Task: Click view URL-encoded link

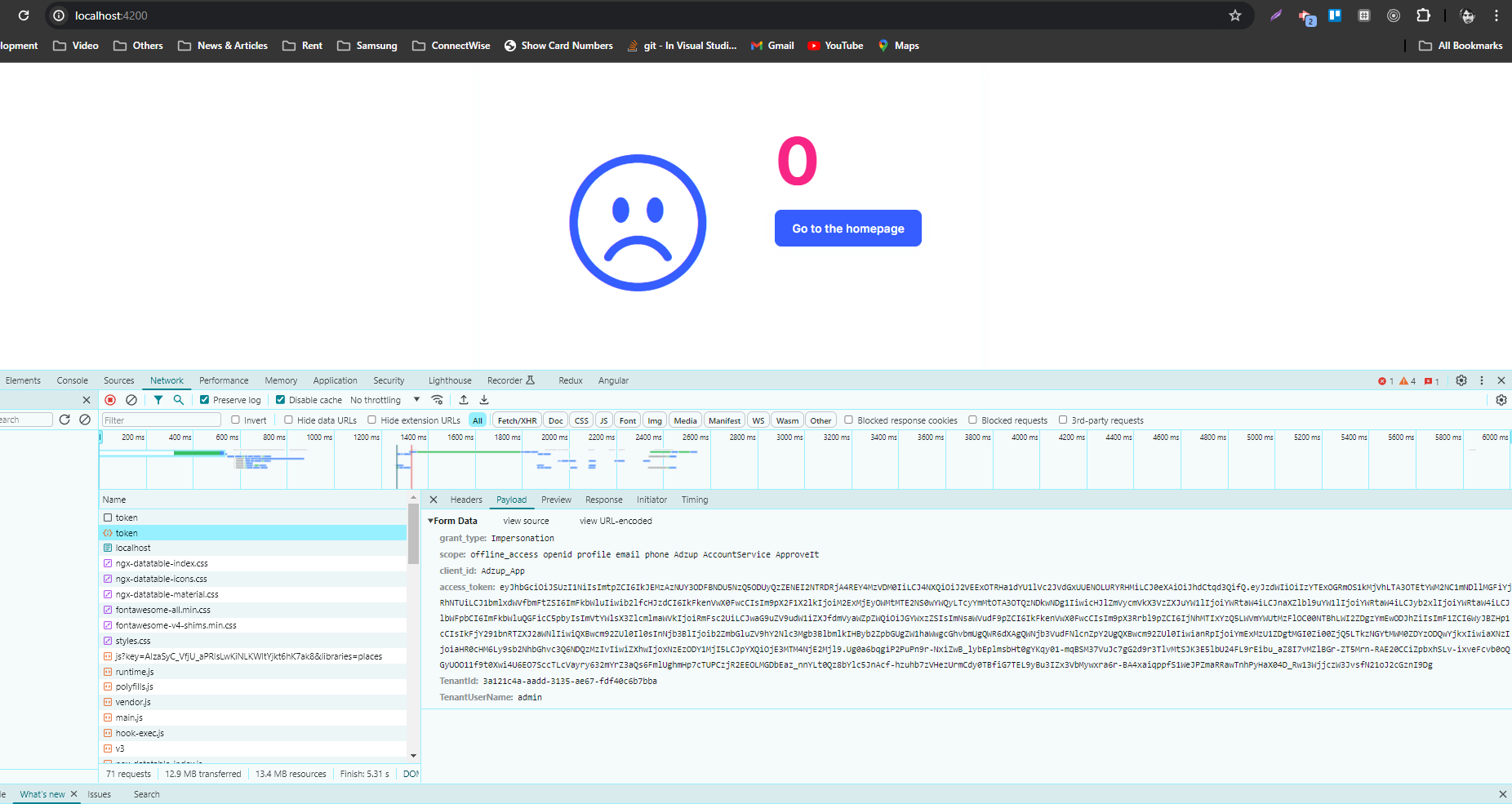Action: pos(616,521)
